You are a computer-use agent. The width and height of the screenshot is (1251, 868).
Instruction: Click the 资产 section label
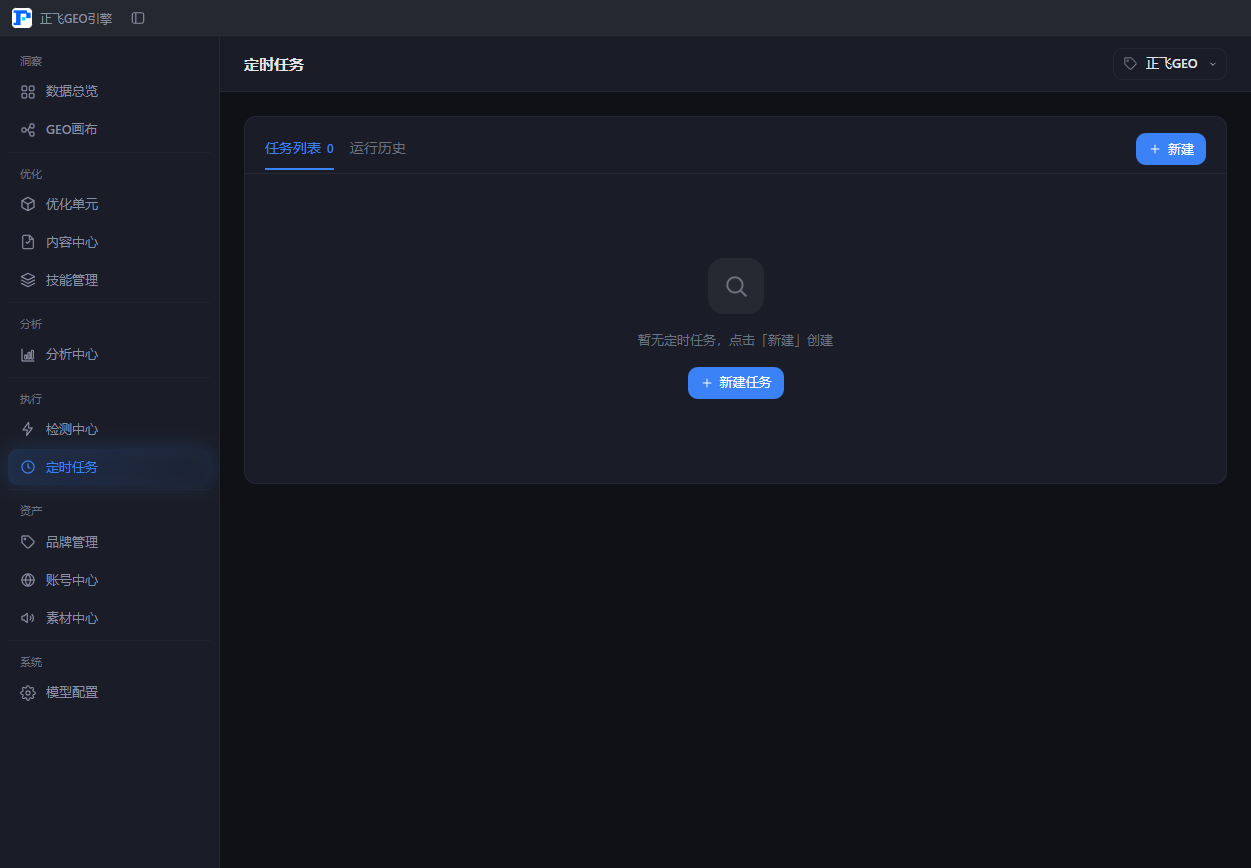pyautogui.click(x=31, y=511)
